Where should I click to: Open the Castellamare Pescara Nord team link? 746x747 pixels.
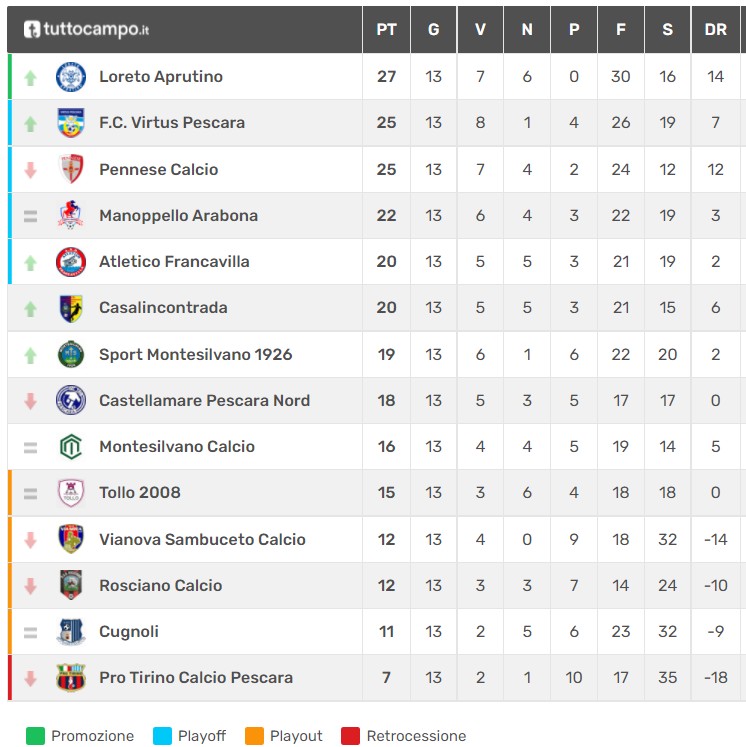[x=204, y=401]
